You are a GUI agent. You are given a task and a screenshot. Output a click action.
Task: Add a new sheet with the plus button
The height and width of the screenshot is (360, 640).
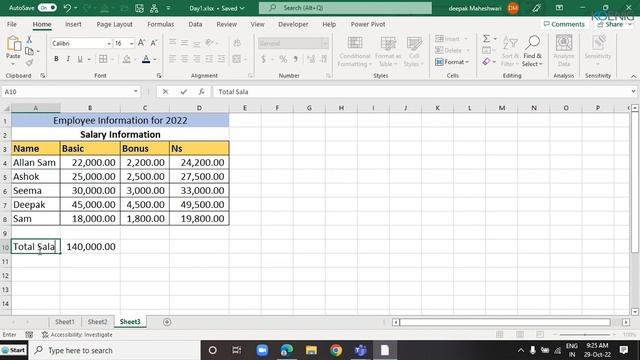[167, 322]
